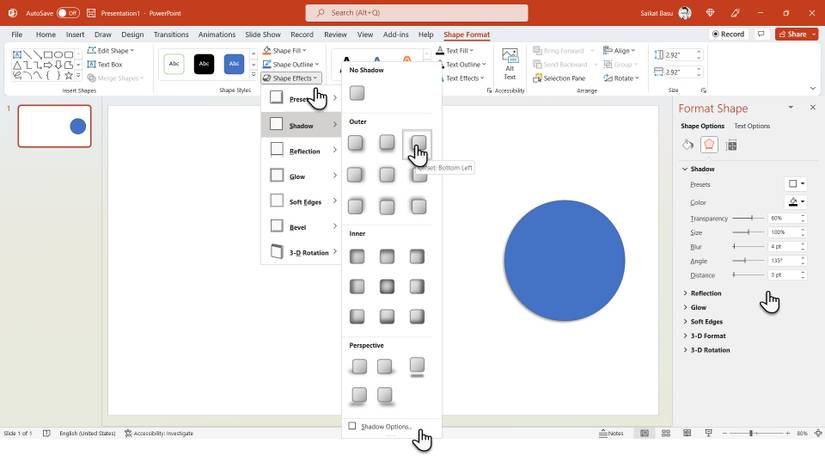Expand the 3-D Rotation section in pane
The width and height of the screenshot is (825, 457).
click(707, 350)
